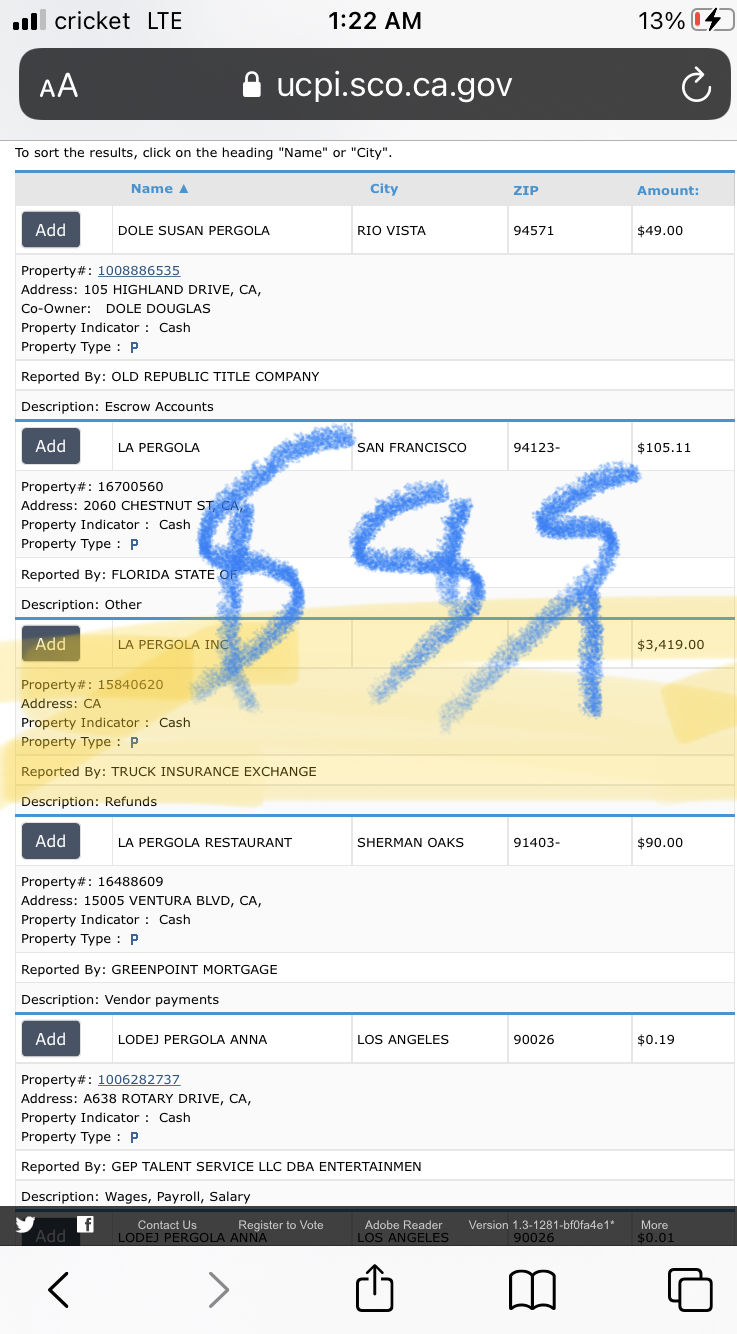Viewport: 737px width, 1334px height.
Task: Add the LODEJ PERGOLA ANNA $0.19 property
Action: [51, 1040]
